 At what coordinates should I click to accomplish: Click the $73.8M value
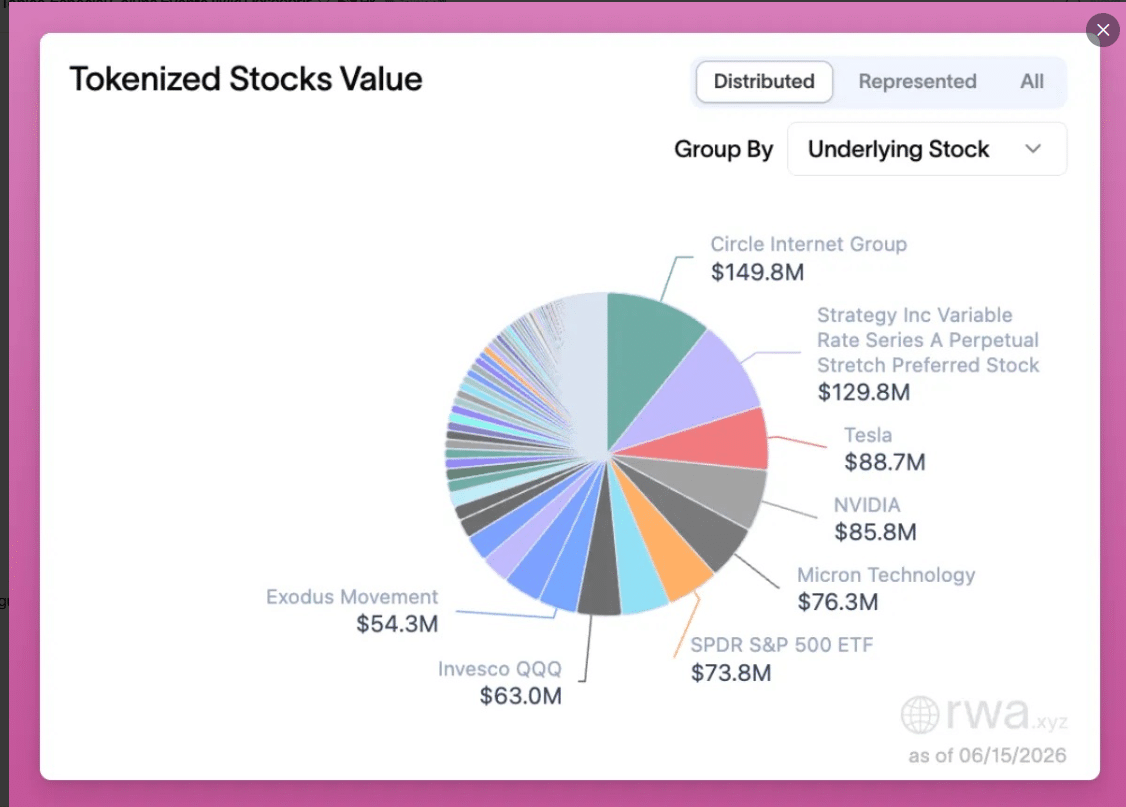click(x=730, y=673)
